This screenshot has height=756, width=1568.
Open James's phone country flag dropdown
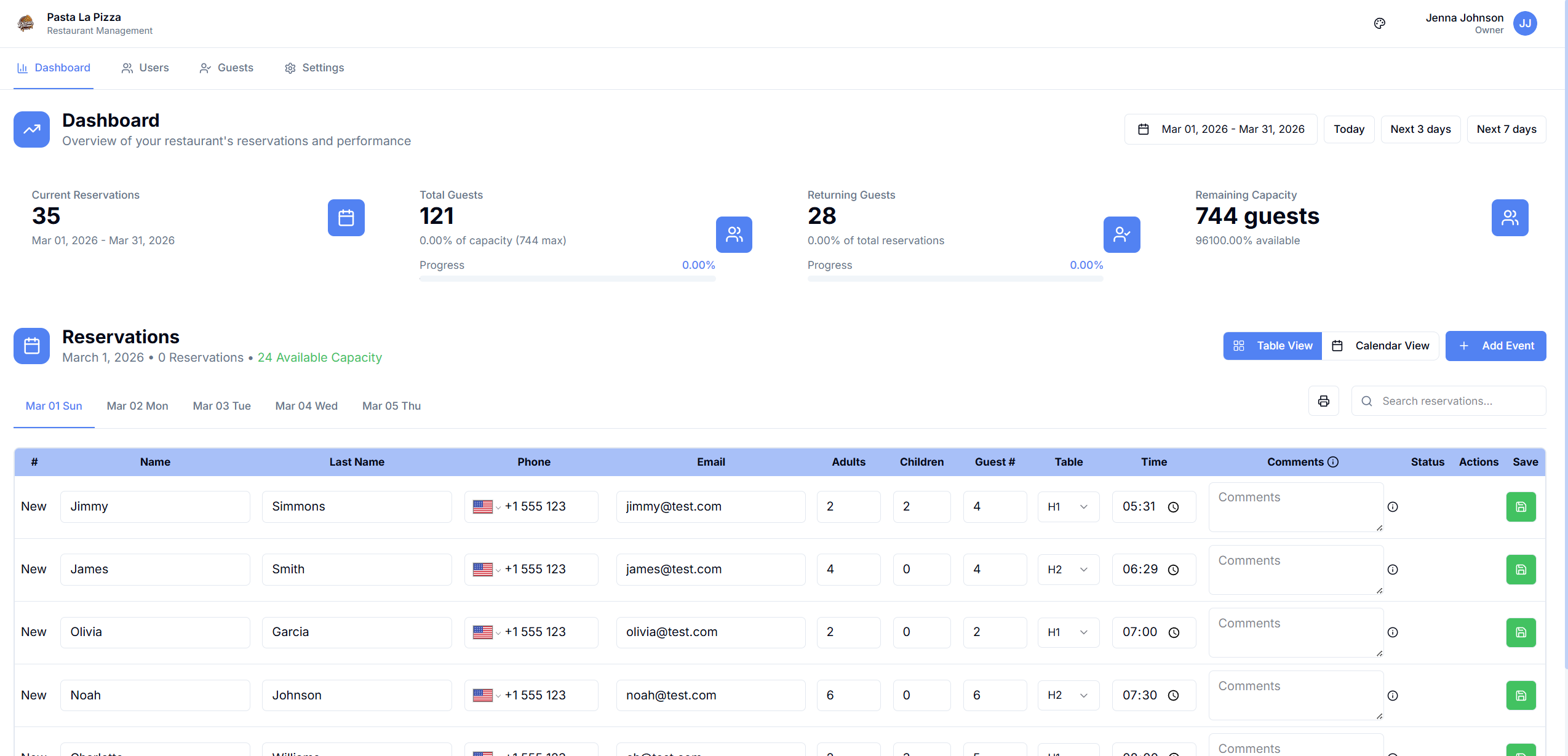point(487,569)
